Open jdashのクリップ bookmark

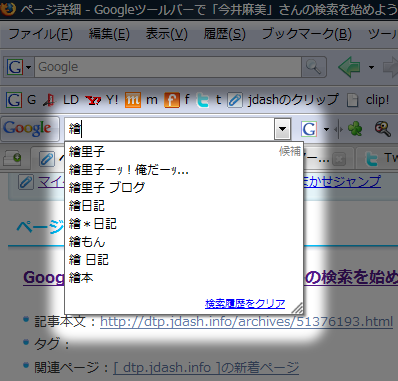pyautogui.click(x=283, y=100)
